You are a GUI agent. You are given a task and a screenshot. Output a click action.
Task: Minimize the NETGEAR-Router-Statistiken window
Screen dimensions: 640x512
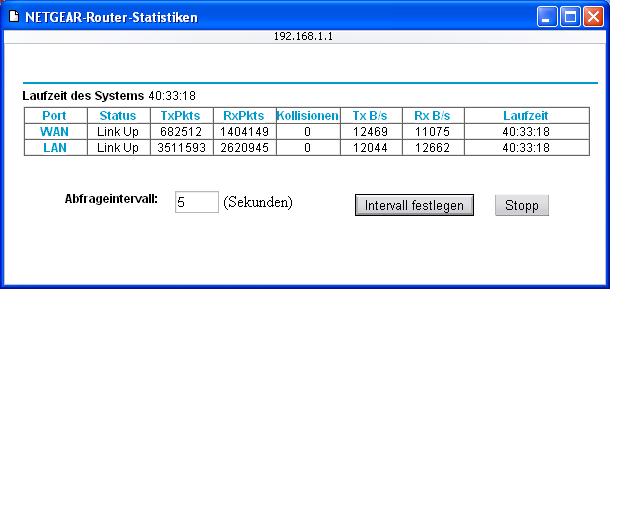(547, 17)
